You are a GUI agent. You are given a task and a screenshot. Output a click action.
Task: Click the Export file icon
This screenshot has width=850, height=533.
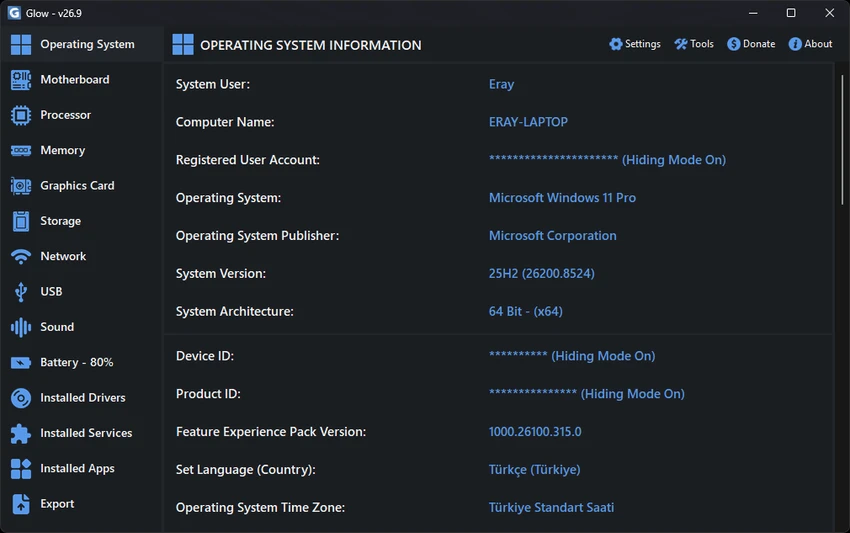pos(21,504)
